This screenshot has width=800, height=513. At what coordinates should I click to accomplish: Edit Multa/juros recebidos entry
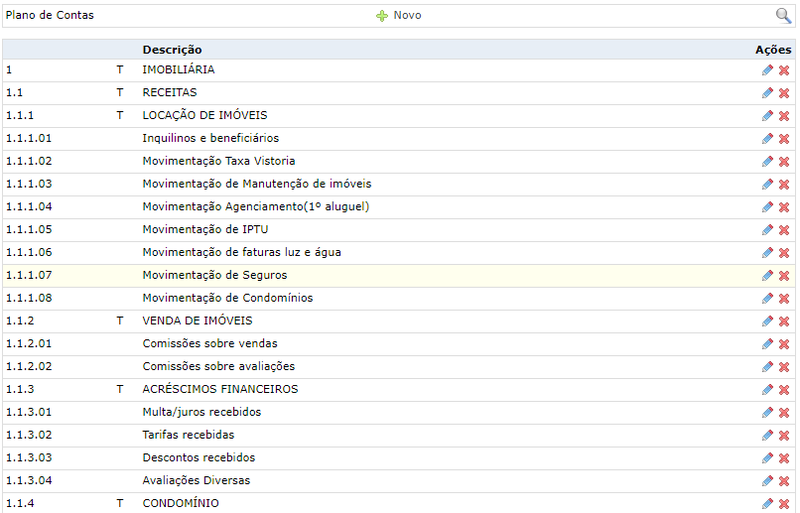767,412
